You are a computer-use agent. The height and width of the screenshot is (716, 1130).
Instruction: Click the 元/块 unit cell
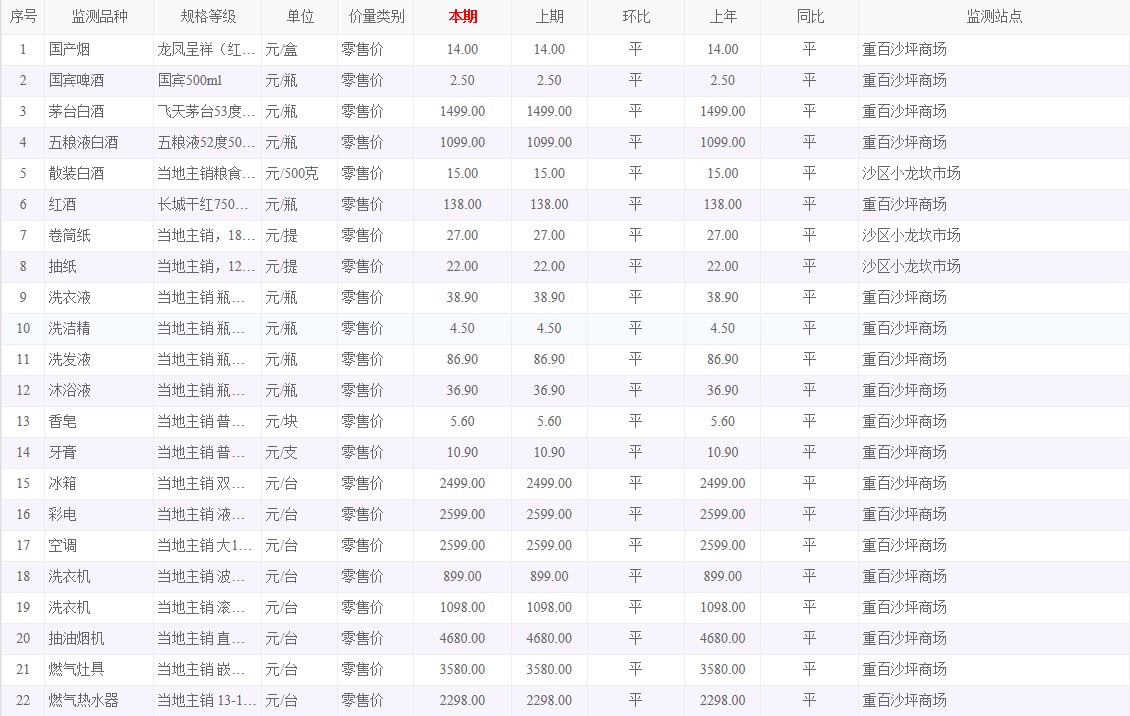[281, 421]
